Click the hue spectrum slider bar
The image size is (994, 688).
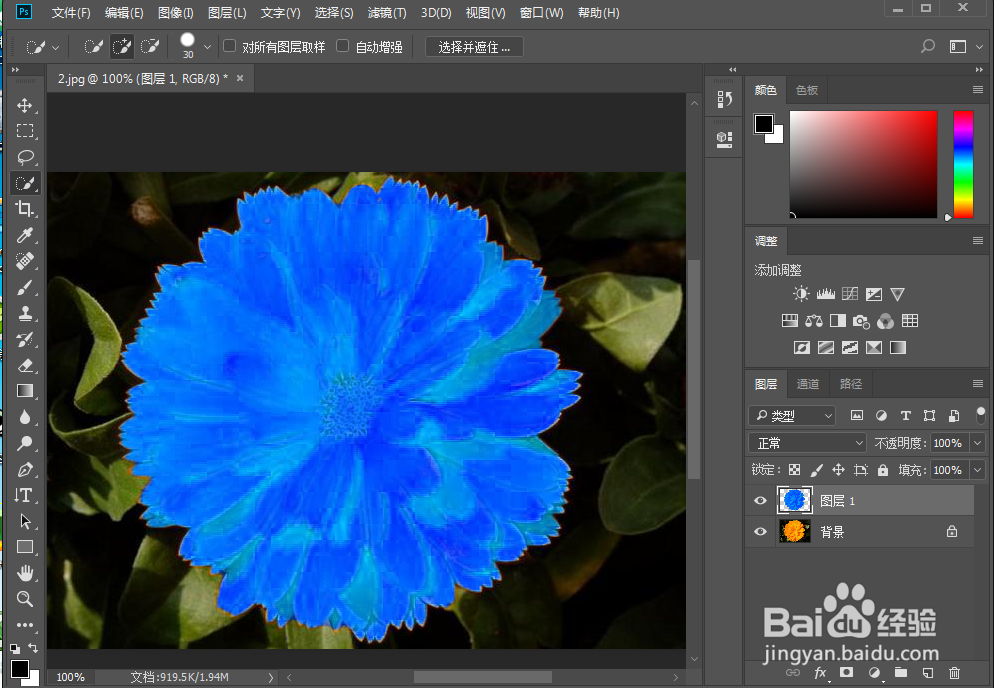coord(963,164)
